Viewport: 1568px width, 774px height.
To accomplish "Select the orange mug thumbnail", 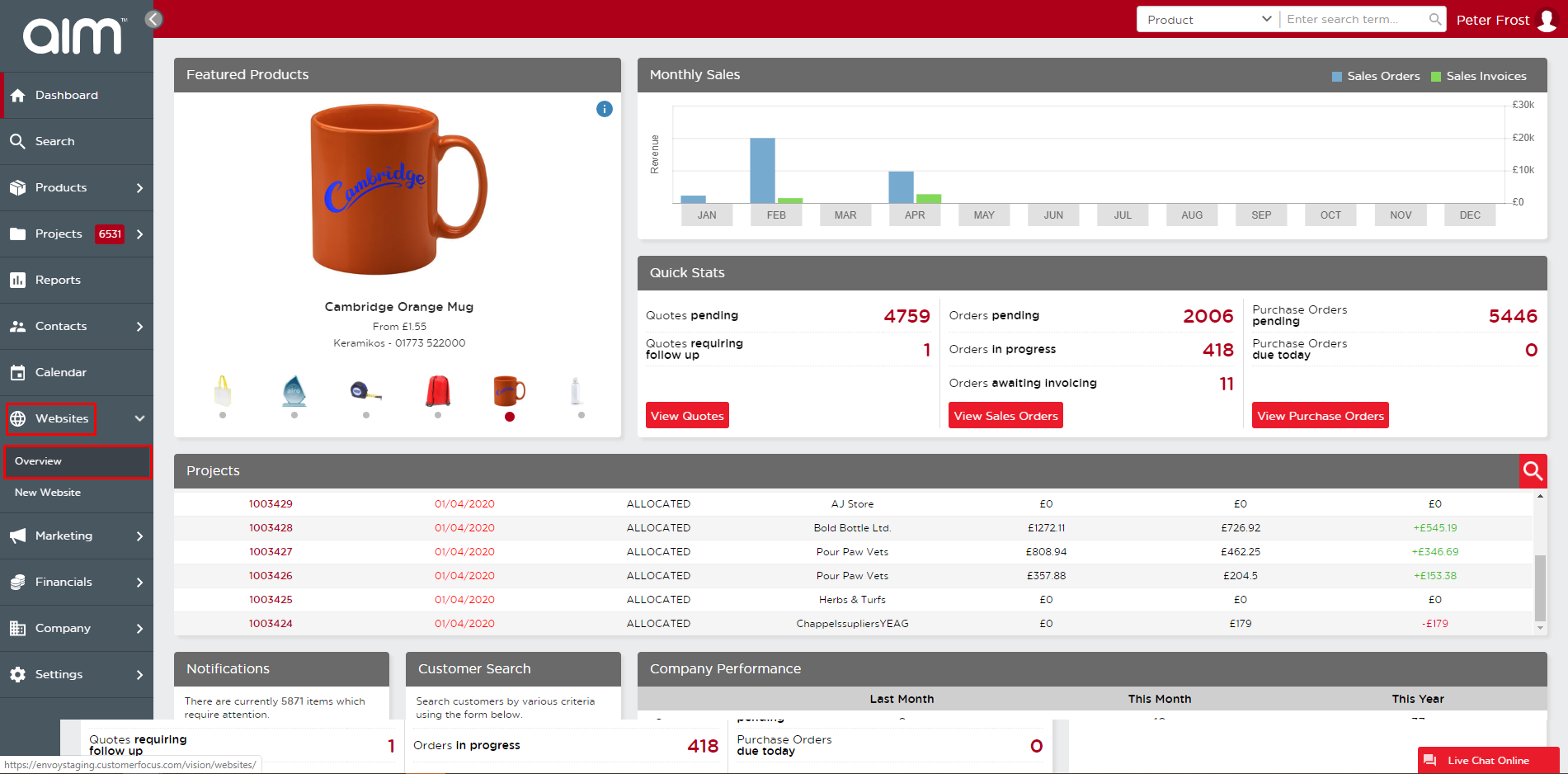I will coord(510,390).
